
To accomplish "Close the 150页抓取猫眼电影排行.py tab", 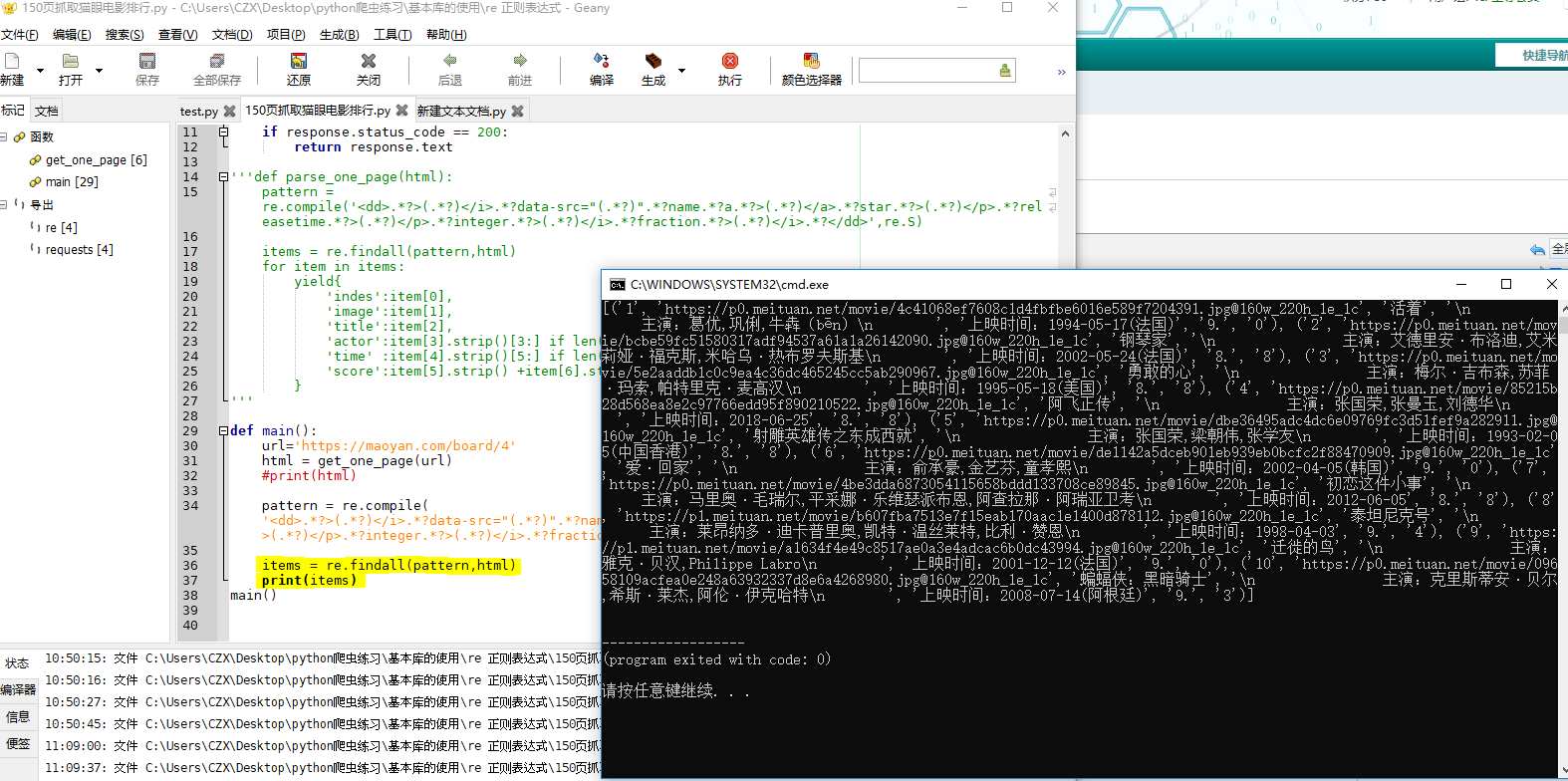I will point(402,111).
